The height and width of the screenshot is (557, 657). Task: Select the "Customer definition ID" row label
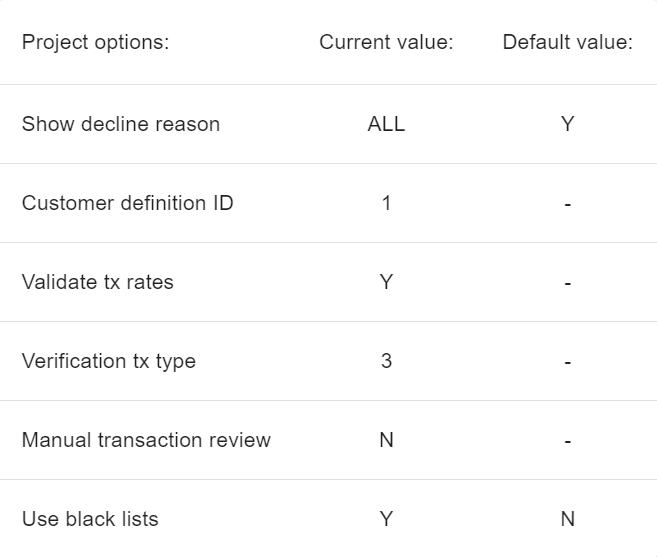tap(127, 203)
